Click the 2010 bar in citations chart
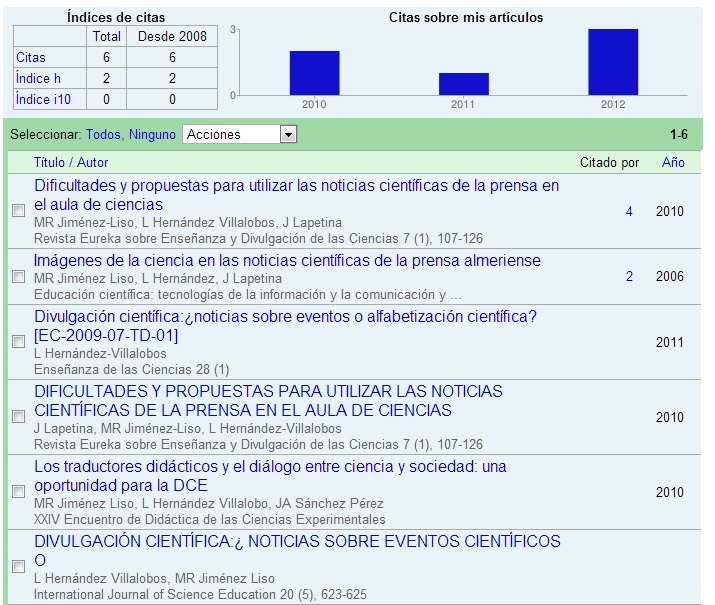Image resolution: width=715 pixels, height=605 pixels. [x=314, y=73]
